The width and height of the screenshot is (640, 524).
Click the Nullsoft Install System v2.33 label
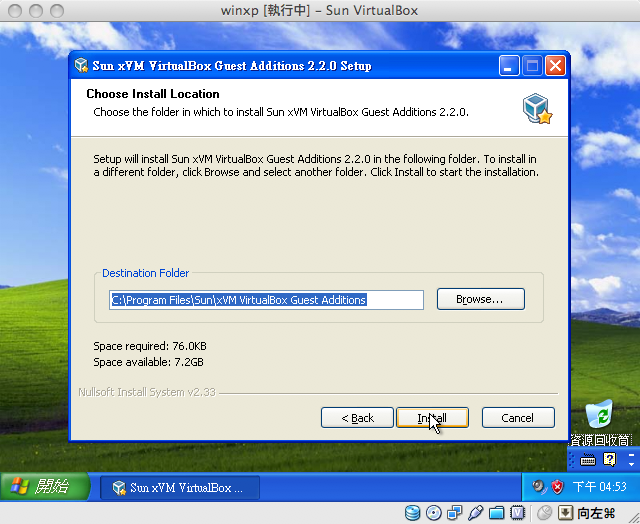coord(147,392)
